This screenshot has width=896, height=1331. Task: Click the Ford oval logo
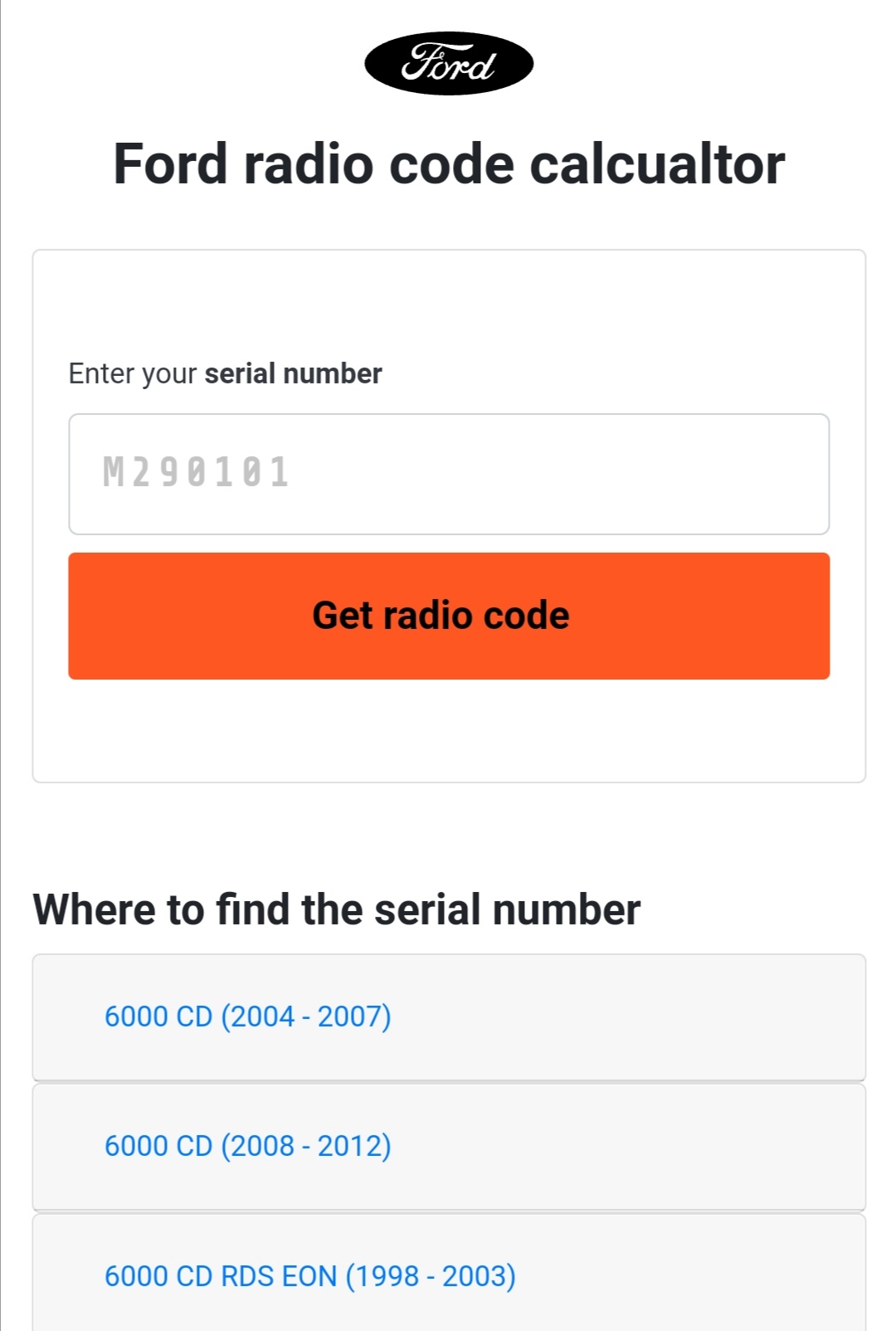[x=449, y=64]
